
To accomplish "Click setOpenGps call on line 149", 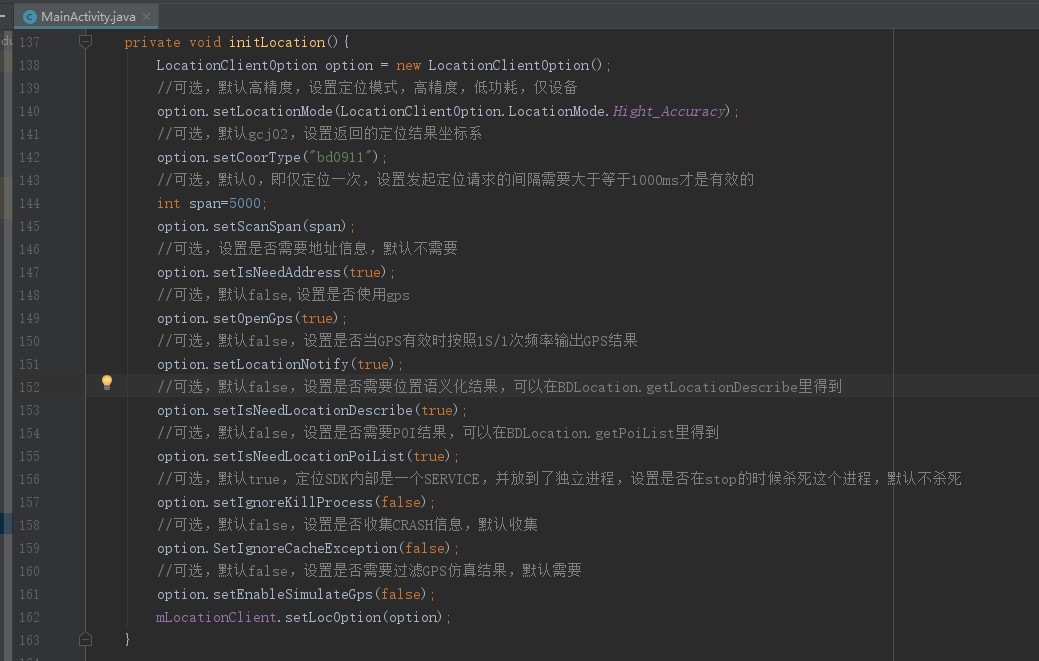I will pos(253,319).
